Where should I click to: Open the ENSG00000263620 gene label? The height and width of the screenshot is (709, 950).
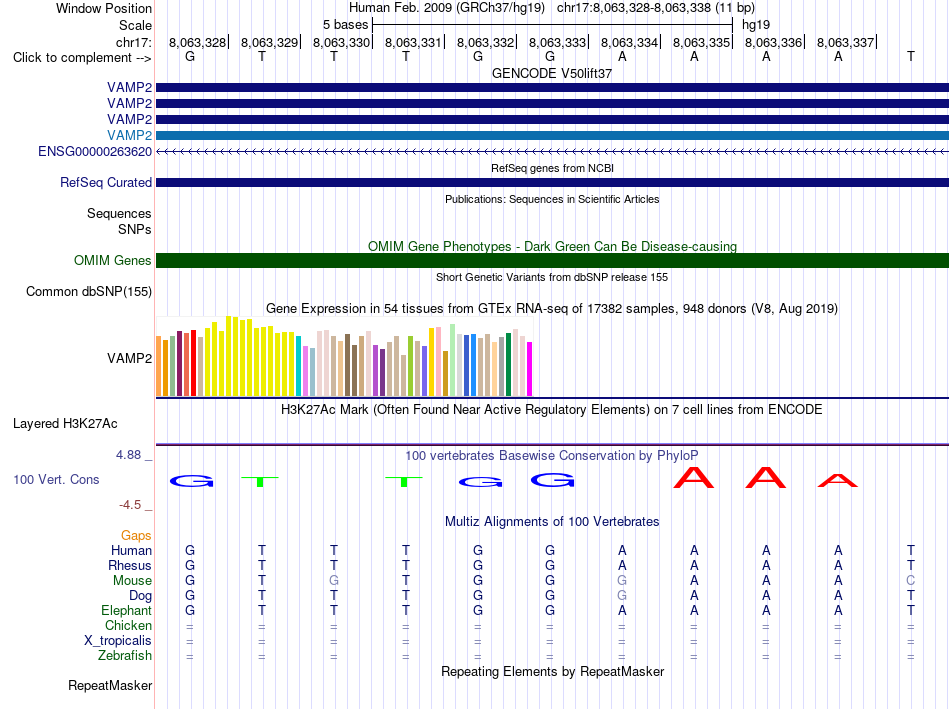[95, 151]
